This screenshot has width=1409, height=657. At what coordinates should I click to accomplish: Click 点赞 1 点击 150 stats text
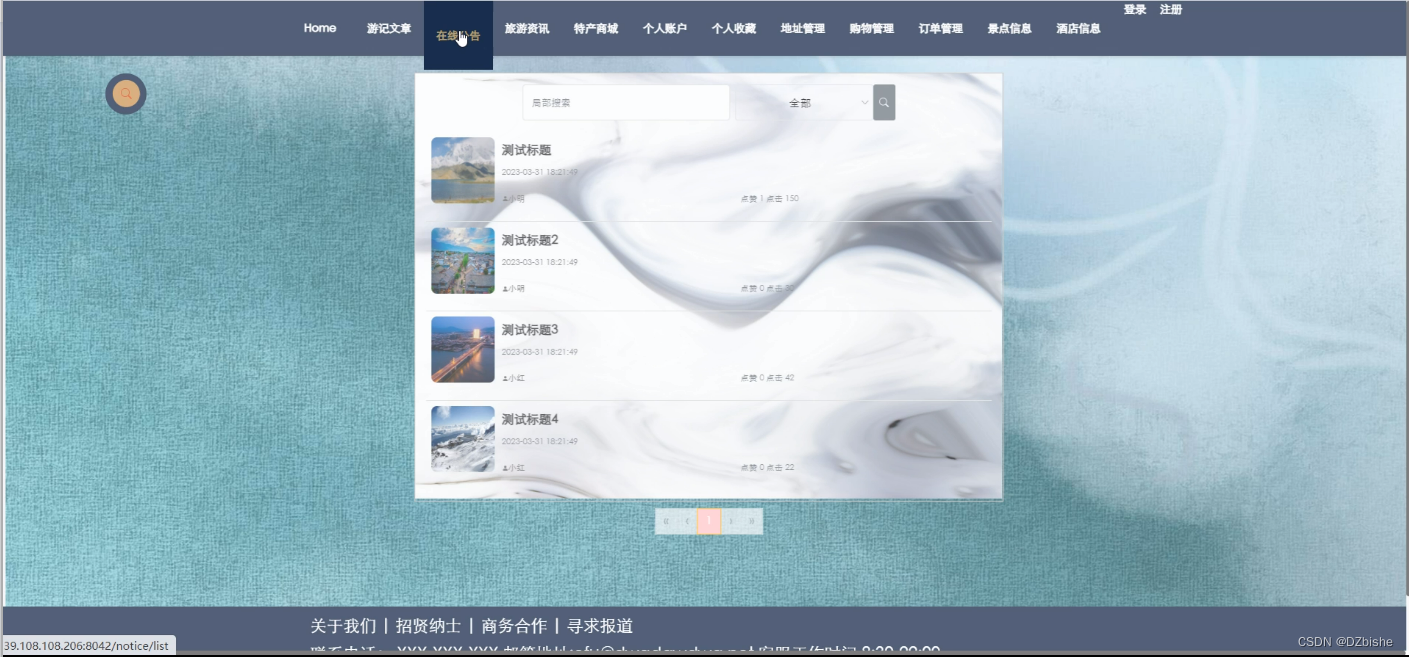pos(769,199)
